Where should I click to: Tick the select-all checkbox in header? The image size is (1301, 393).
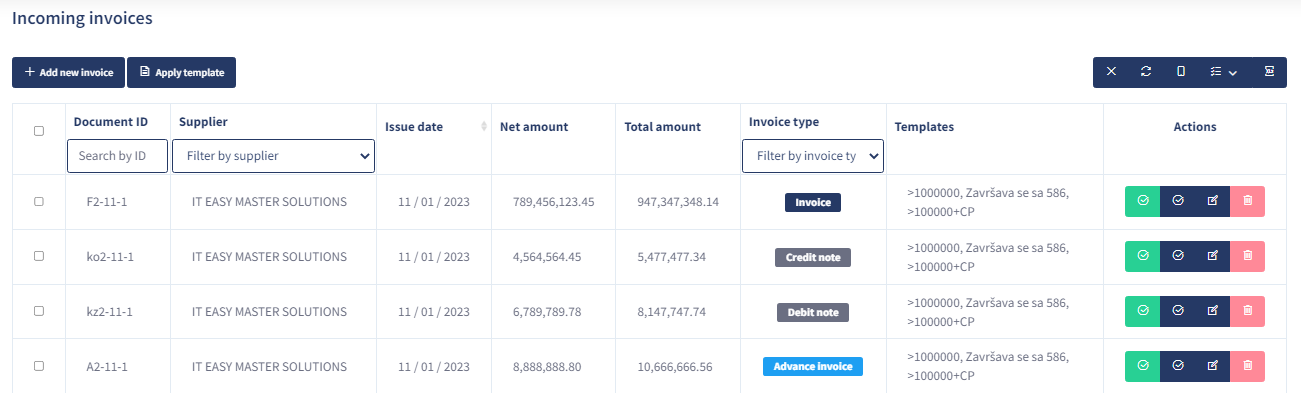[39, 131]
